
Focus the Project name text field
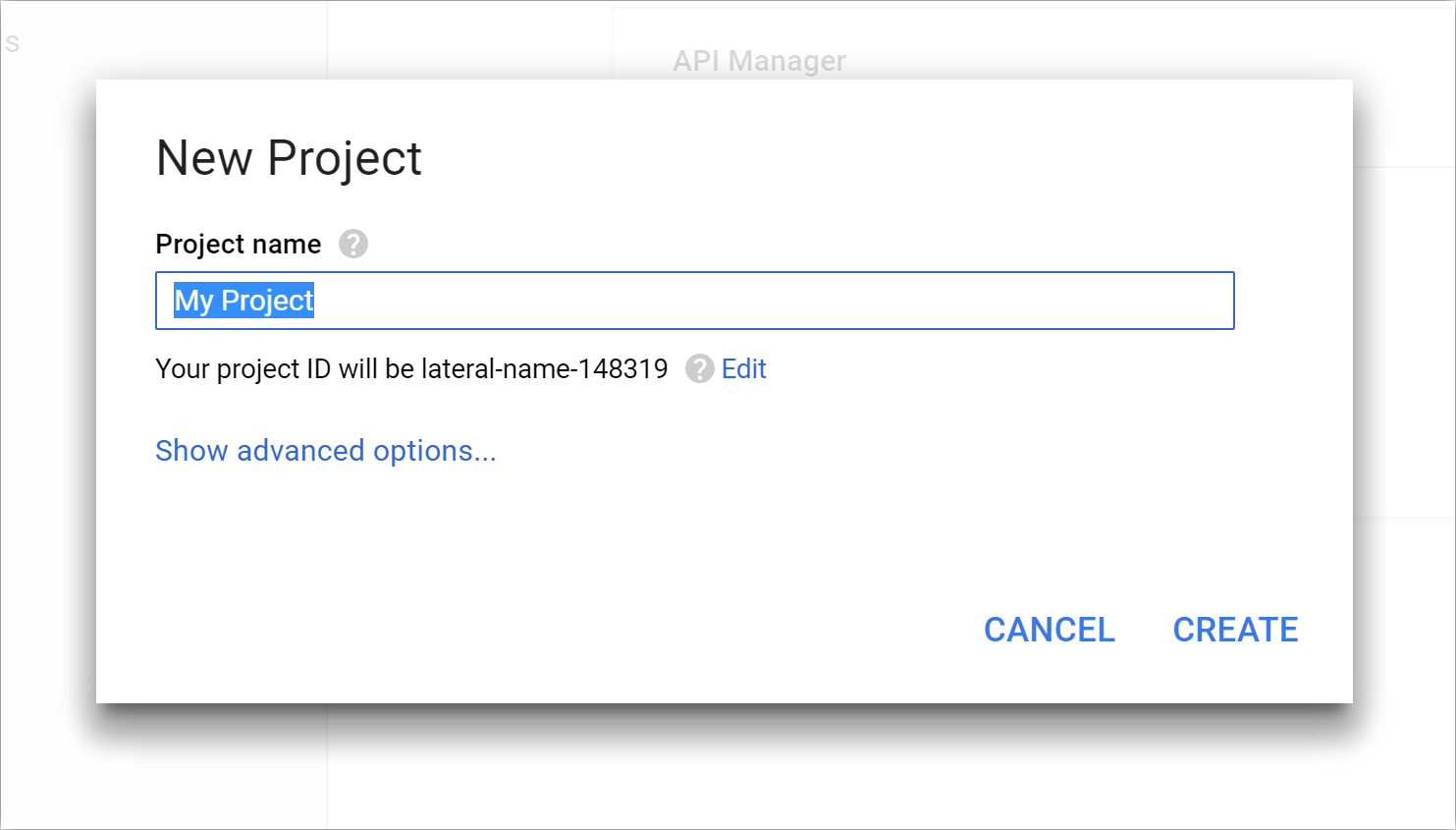pos(695,301)
